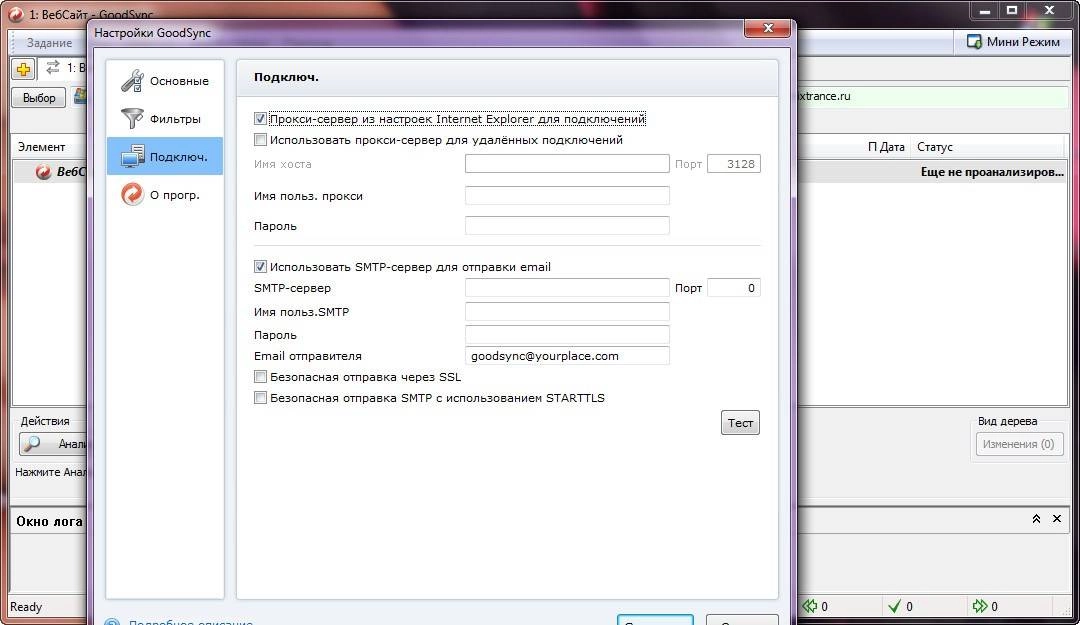Open the О прогр. about section

(x=165, y=194)
